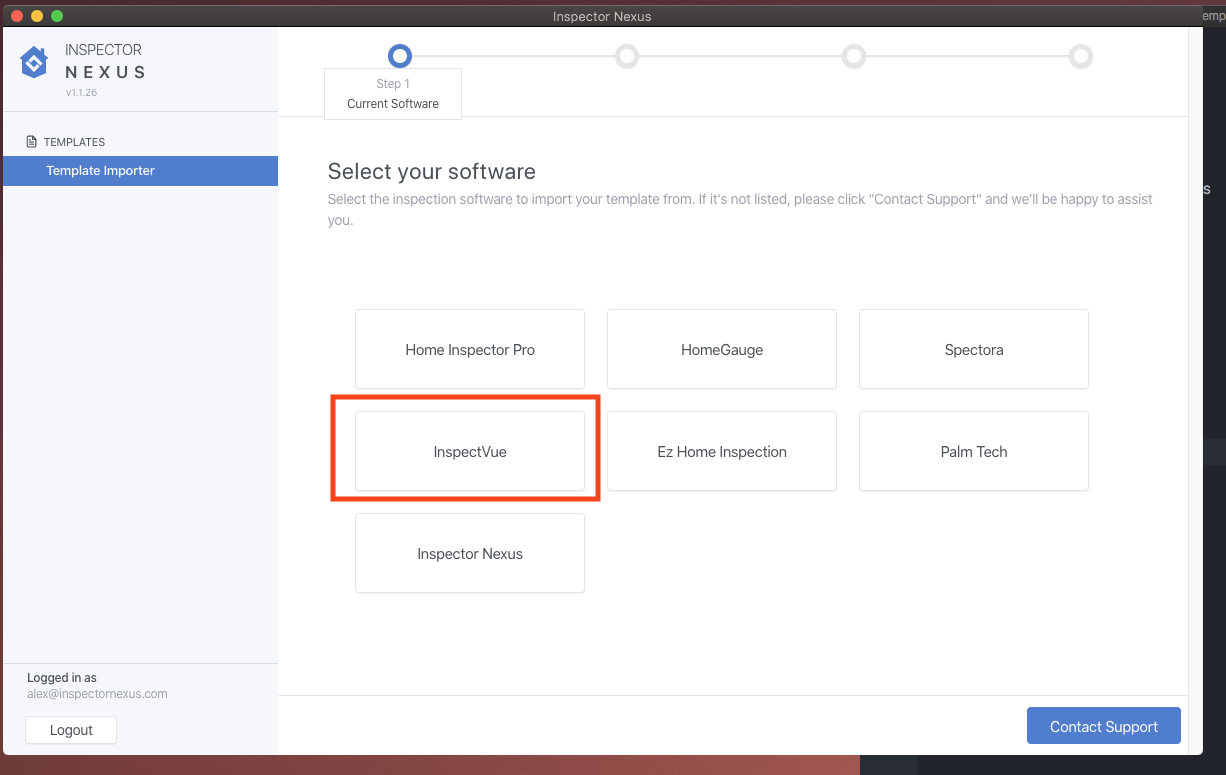Choose HomeGauge as your software

tap(722, 350)
